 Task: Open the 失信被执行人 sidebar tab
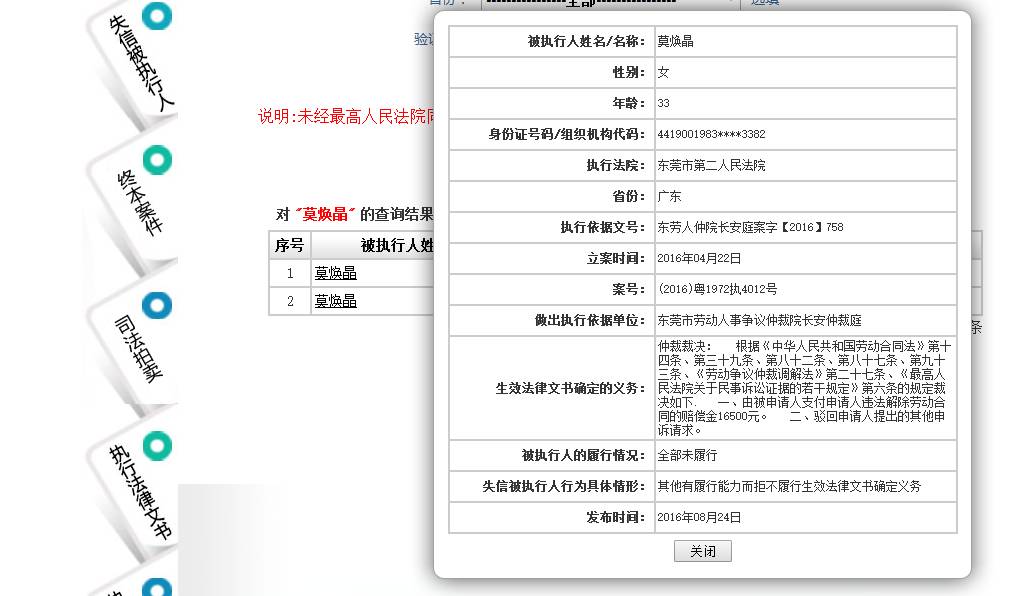(x=139, y=63)
